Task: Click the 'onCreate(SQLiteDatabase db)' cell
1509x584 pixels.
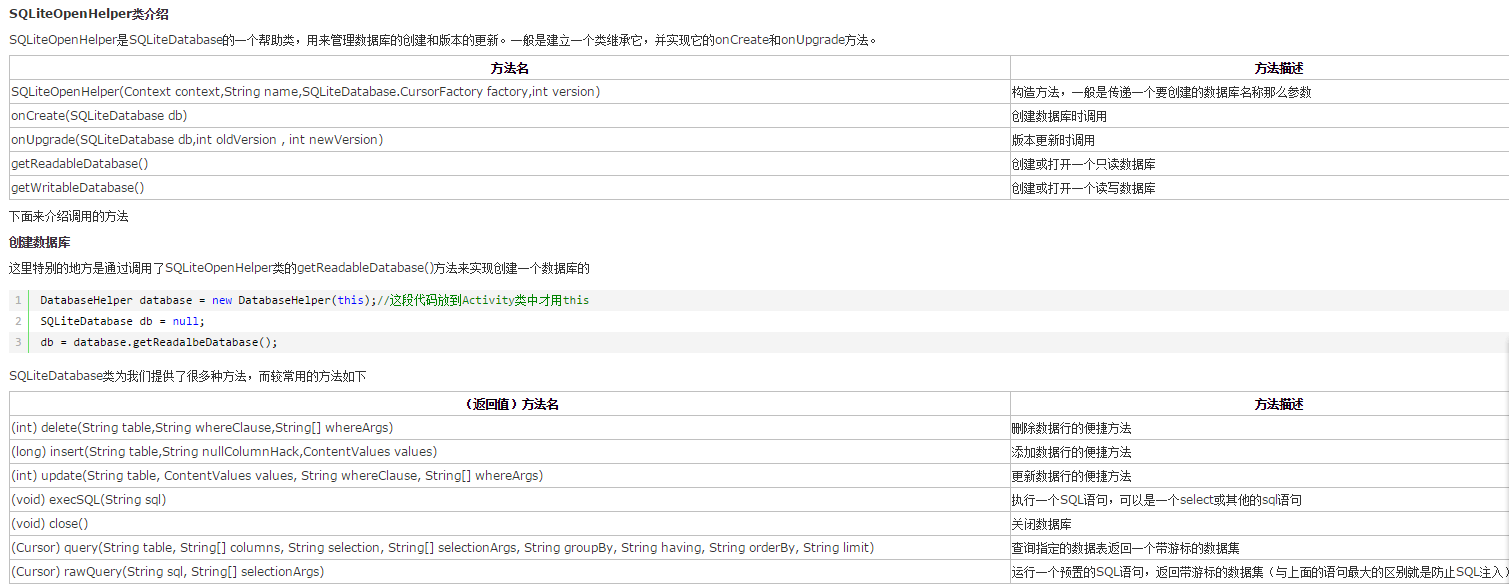Action: click(x=510, y=116)
